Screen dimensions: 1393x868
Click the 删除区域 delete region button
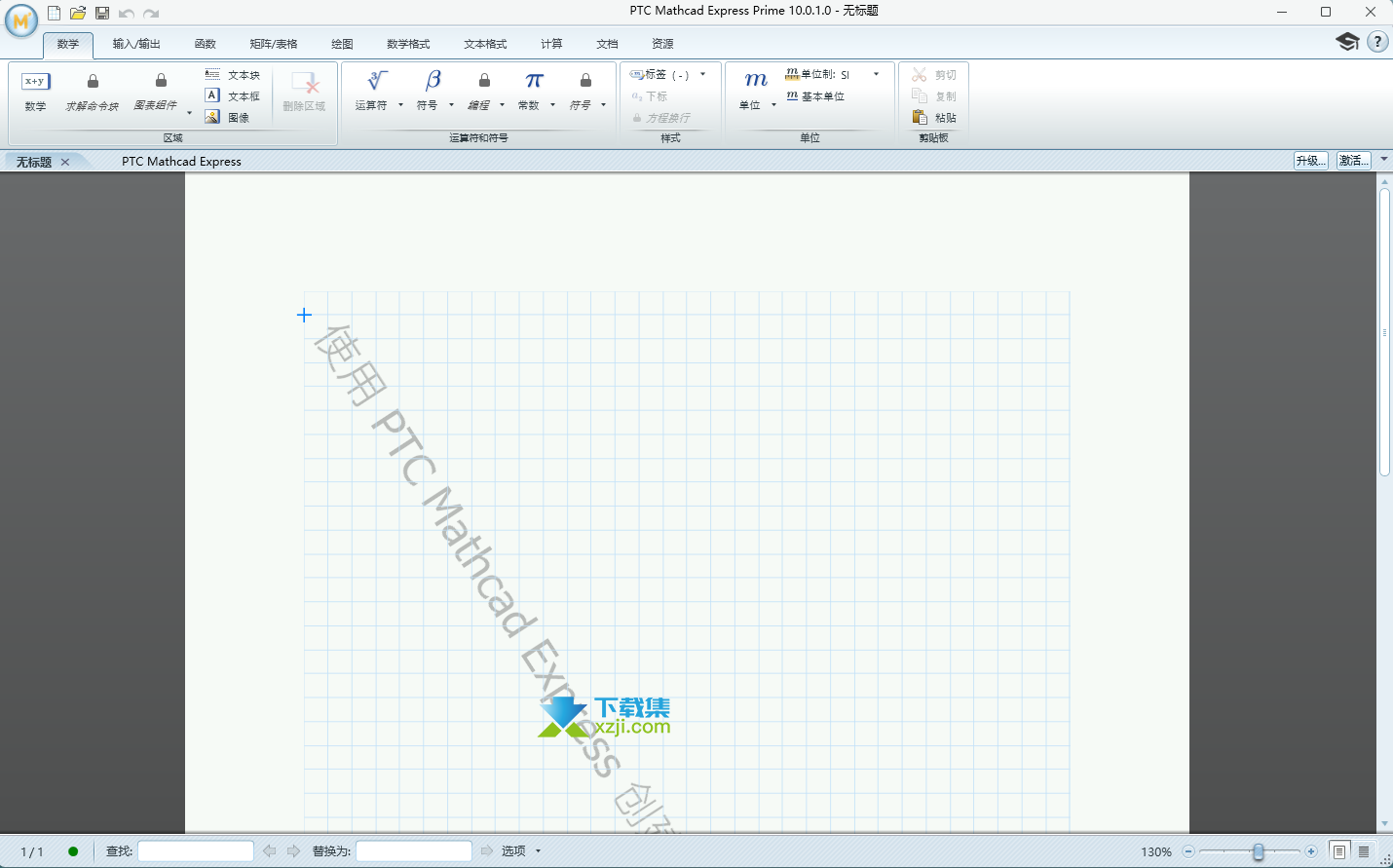(305, 92)
